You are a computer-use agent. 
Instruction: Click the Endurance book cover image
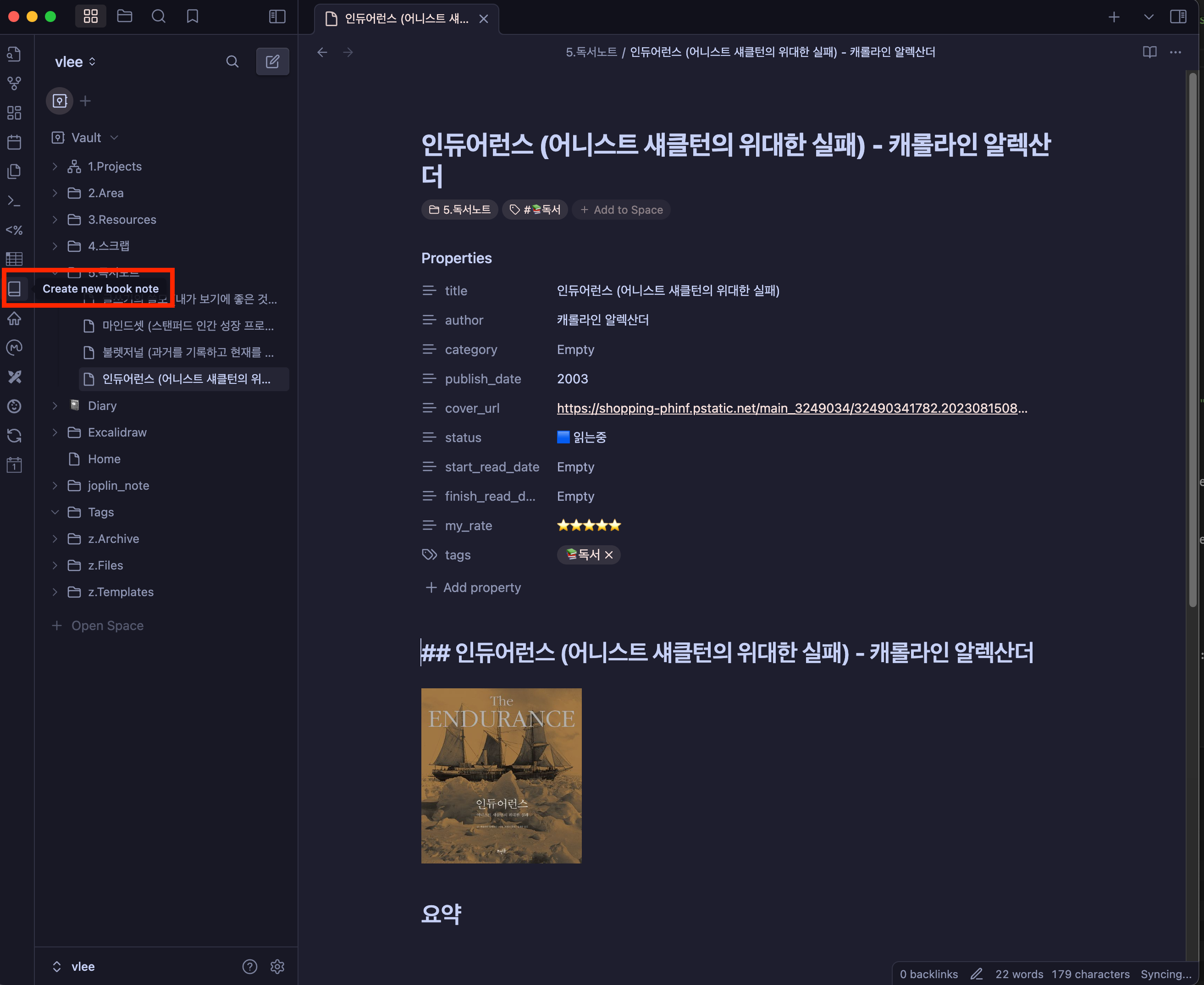[x=501, y=775]
